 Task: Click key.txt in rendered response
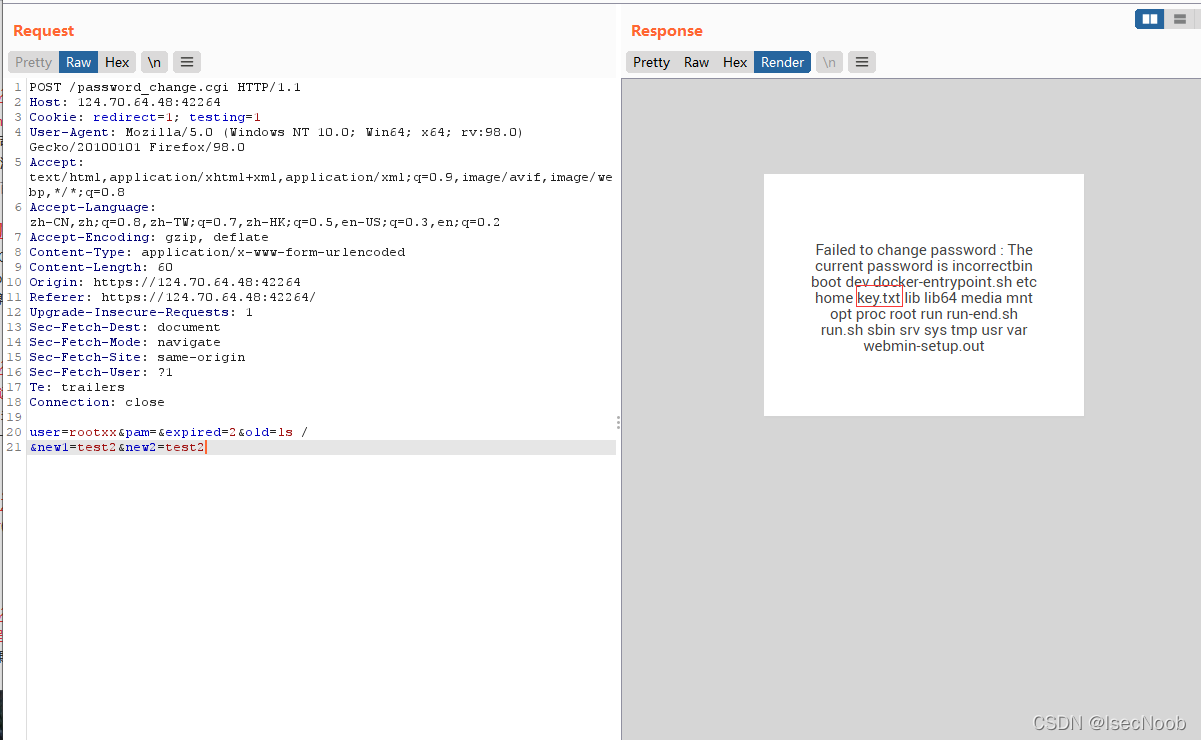pyautogui.click(x=879, y=298)
